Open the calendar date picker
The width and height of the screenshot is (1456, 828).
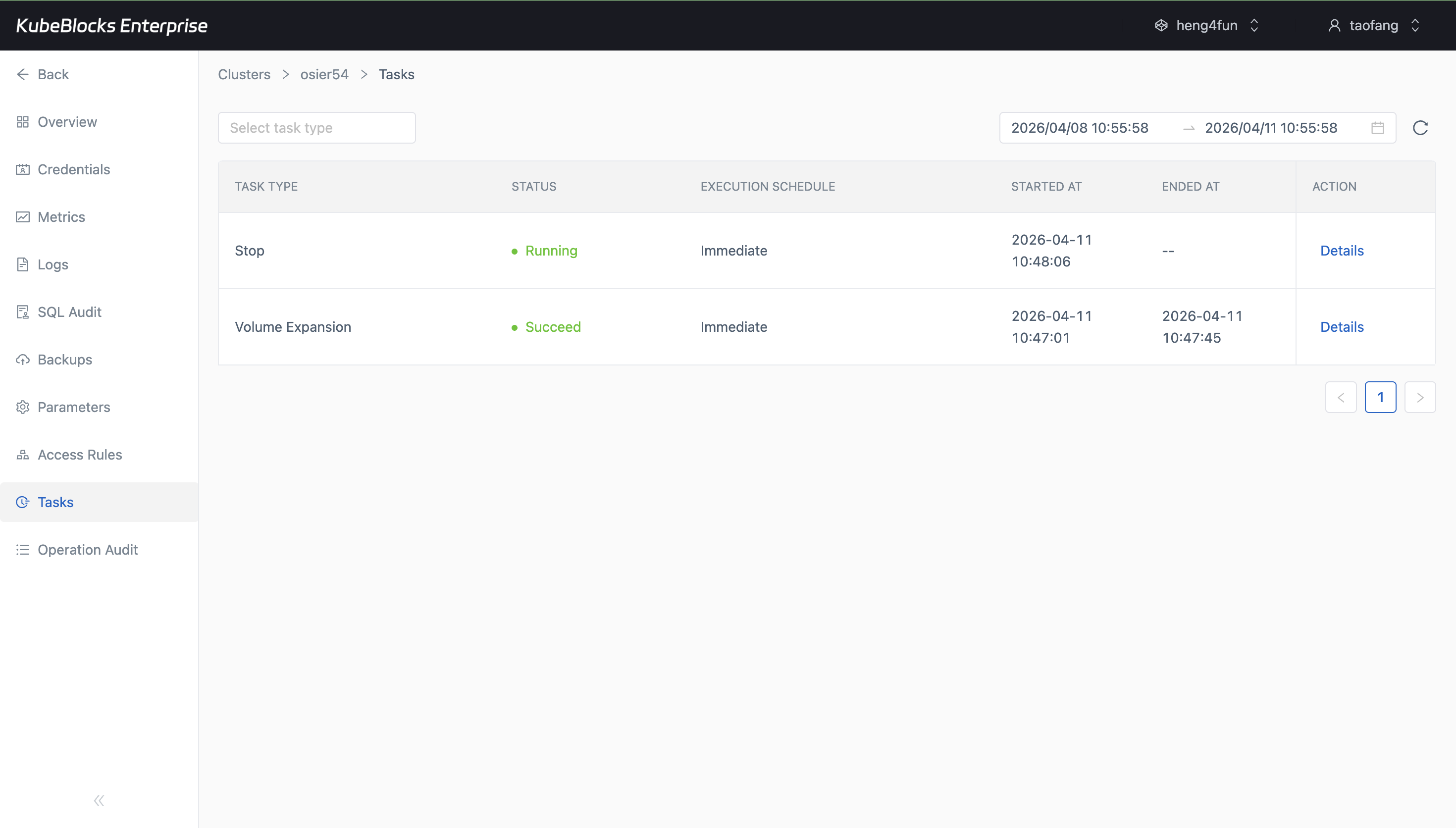tap(1377, 127)
